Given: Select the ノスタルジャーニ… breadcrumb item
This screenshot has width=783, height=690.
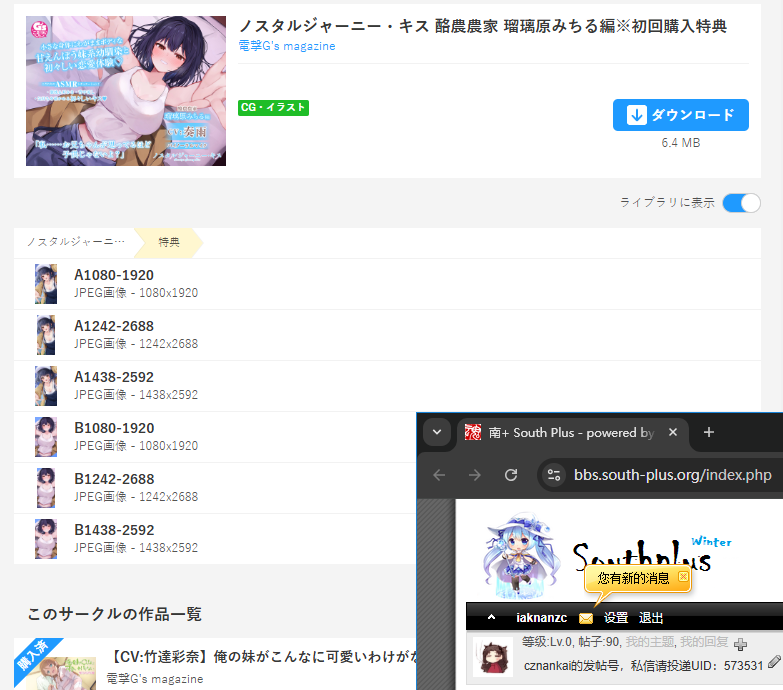Looking at the screenshot, I should (75, 242).
